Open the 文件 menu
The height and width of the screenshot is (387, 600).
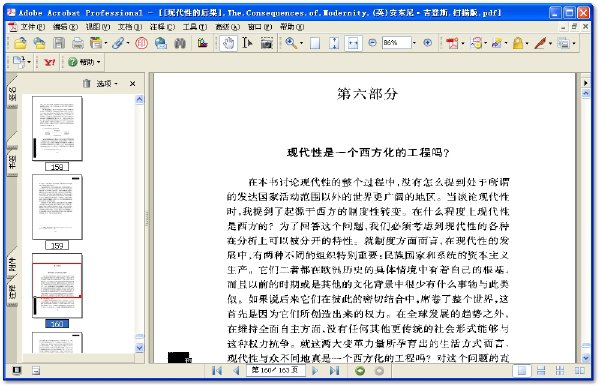(x=32, y=27)
